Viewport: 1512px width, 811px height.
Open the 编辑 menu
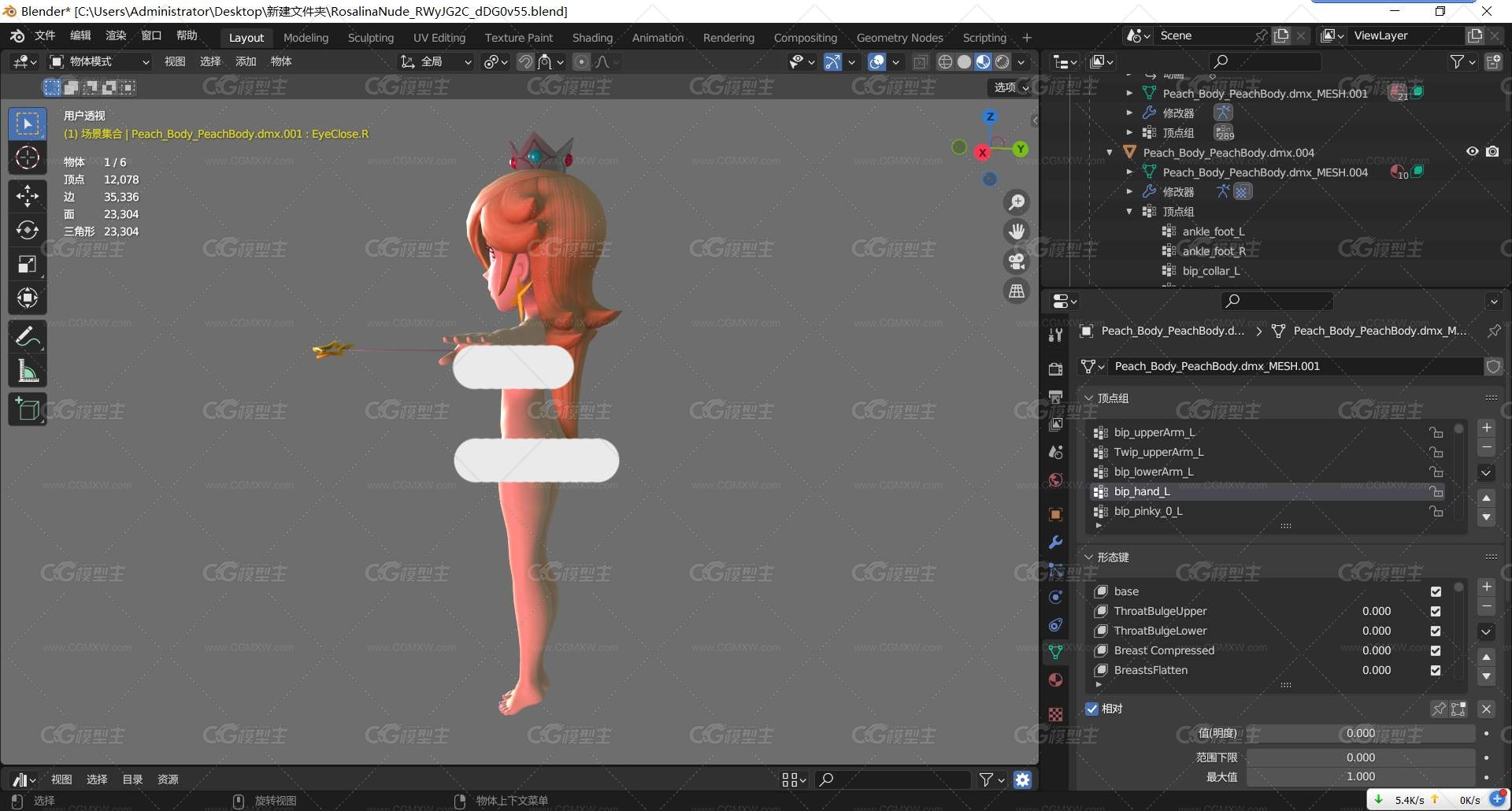tap(80, 35)
